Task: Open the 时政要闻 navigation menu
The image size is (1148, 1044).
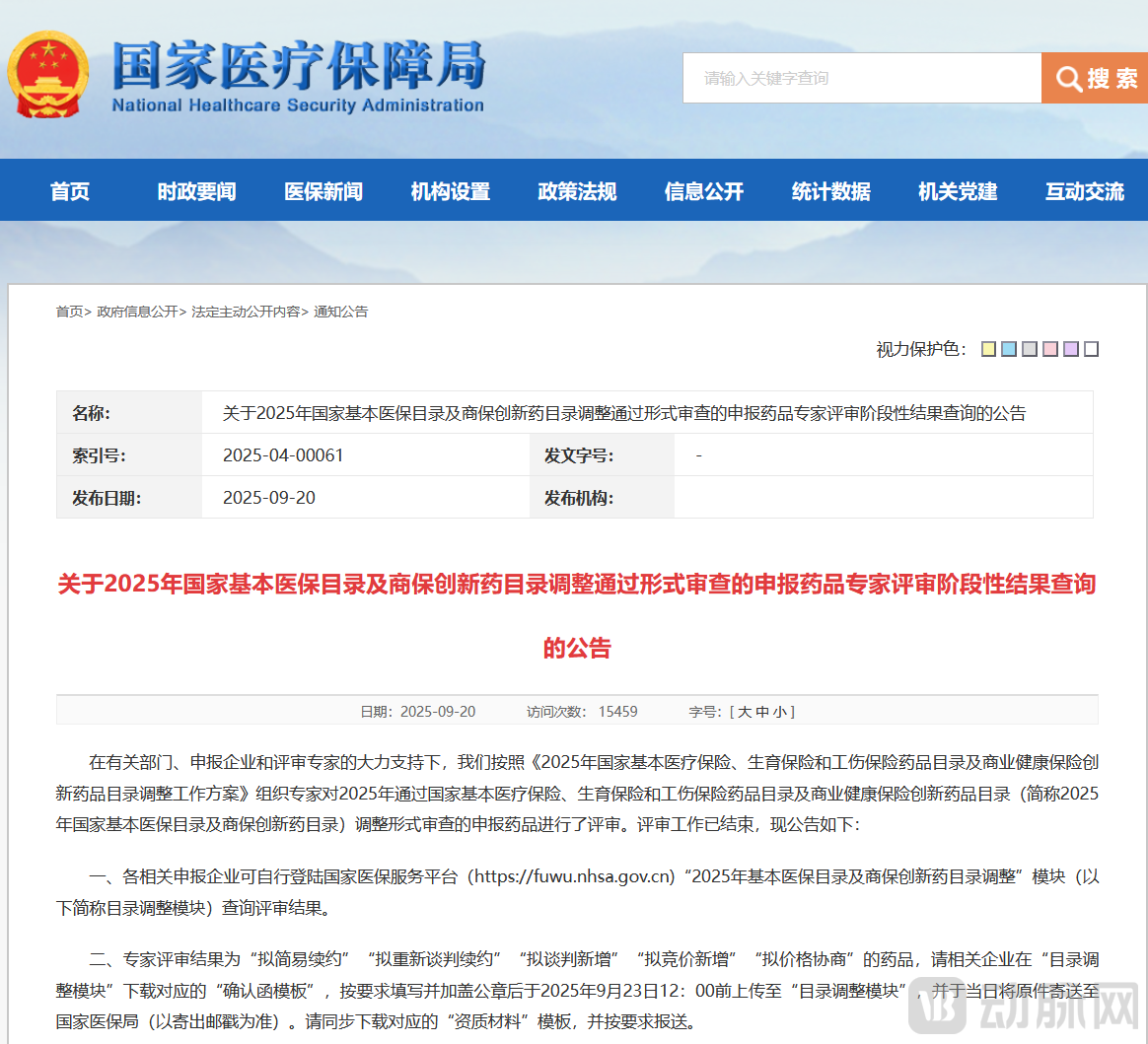Action: click(194, 192)
